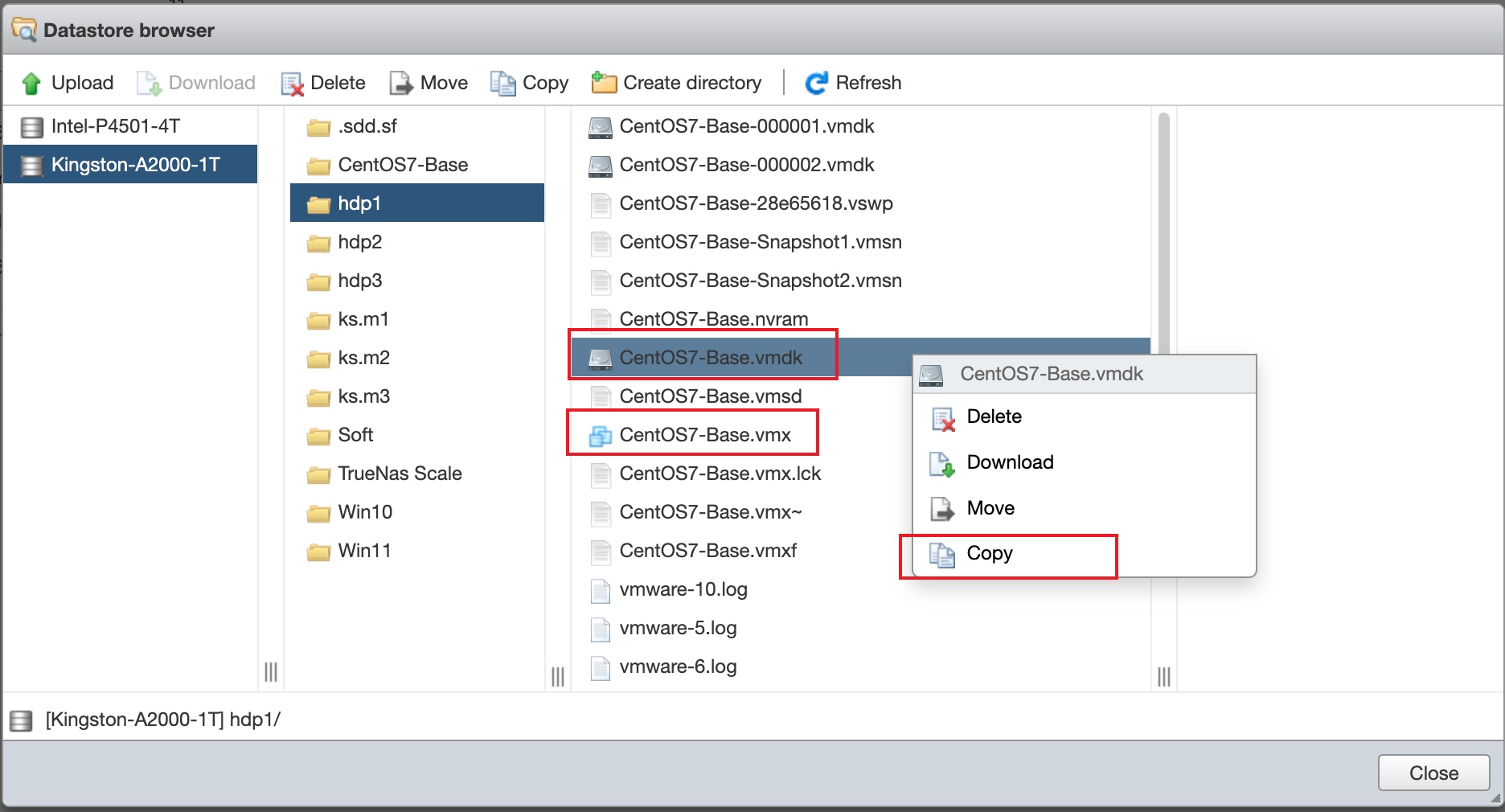Click the Move icon in the toolbar

tap(400, 83)
